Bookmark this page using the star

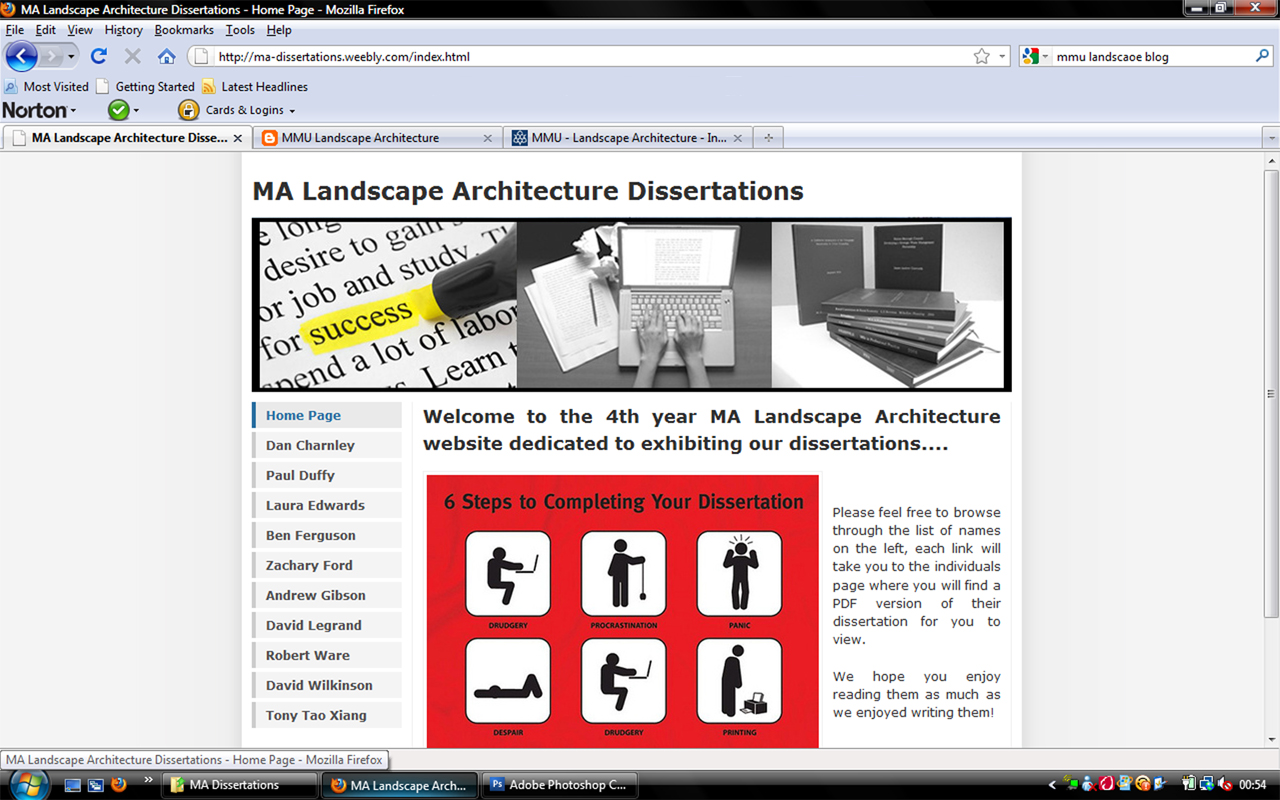click(983, 56)
